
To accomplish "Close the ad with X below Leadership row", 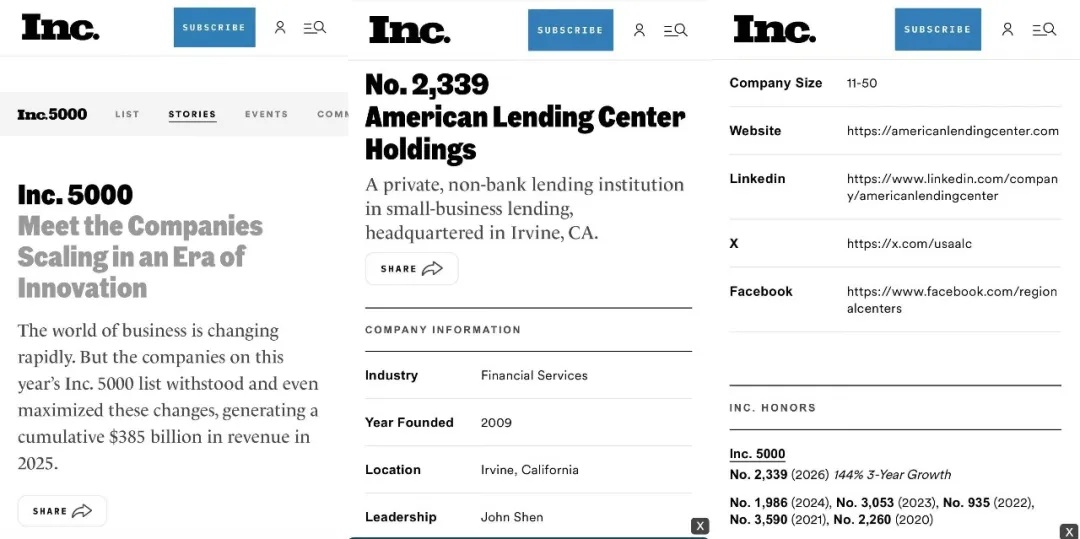I will 700,527.
